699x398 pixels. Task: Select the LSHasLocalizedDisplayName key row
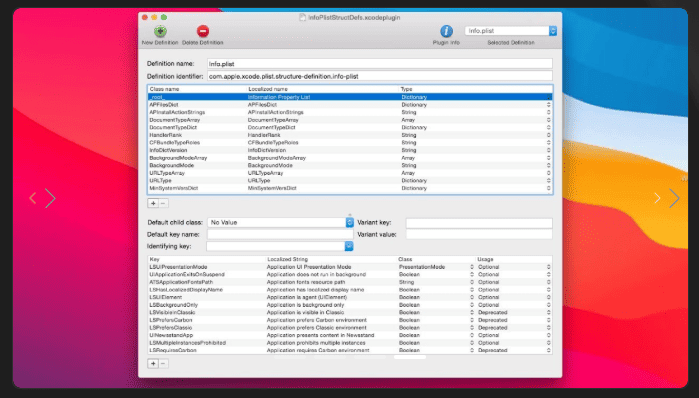coord(350,290)
